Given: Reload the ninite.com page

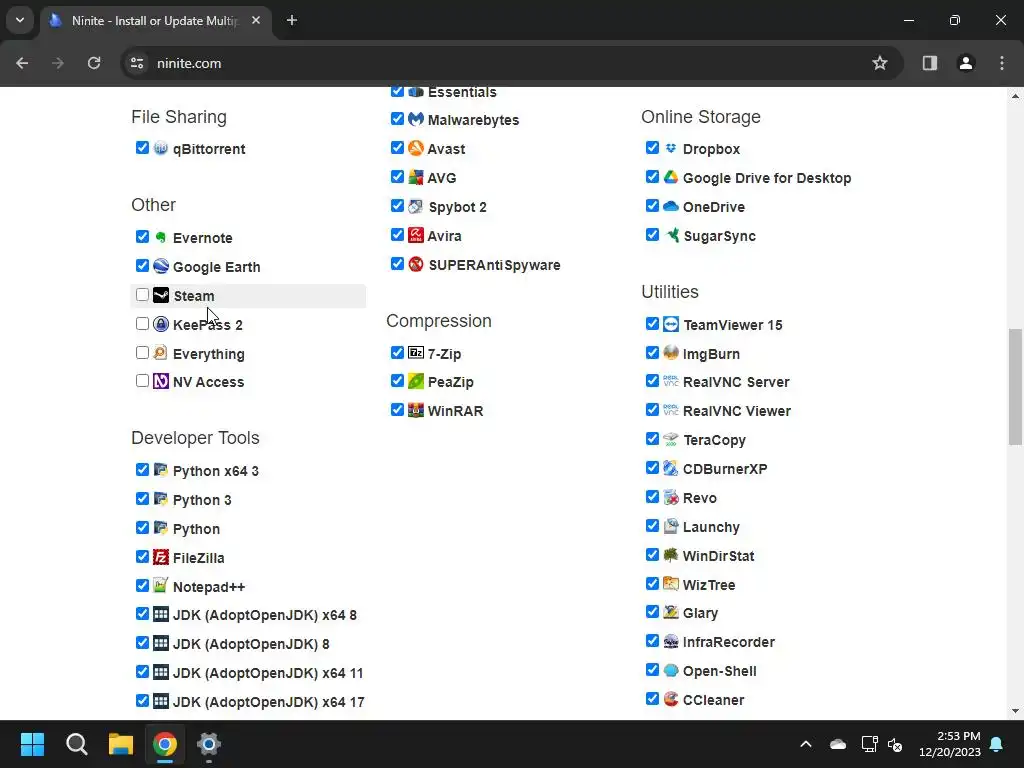Looking at the screenshot, I should pos(94,63).
